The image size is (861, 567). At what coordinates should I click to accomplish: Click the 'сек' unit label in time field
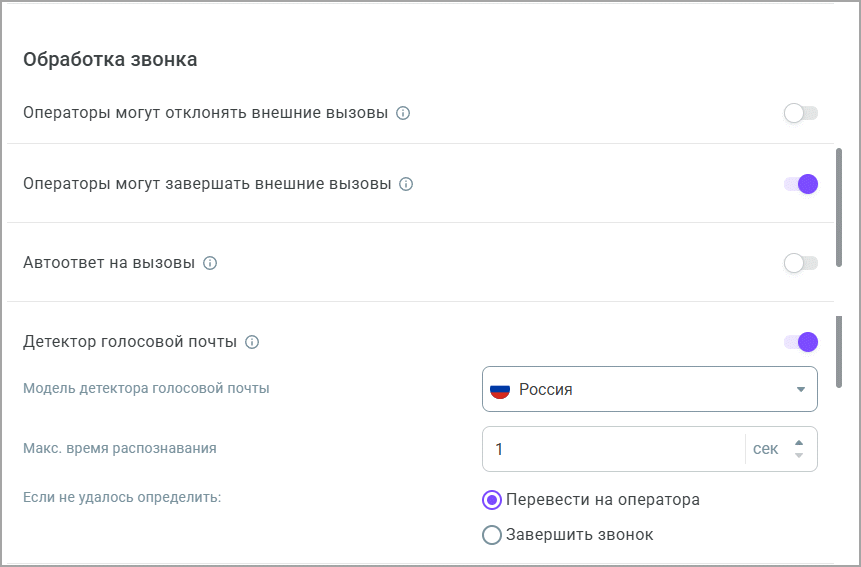pos(765,449)
